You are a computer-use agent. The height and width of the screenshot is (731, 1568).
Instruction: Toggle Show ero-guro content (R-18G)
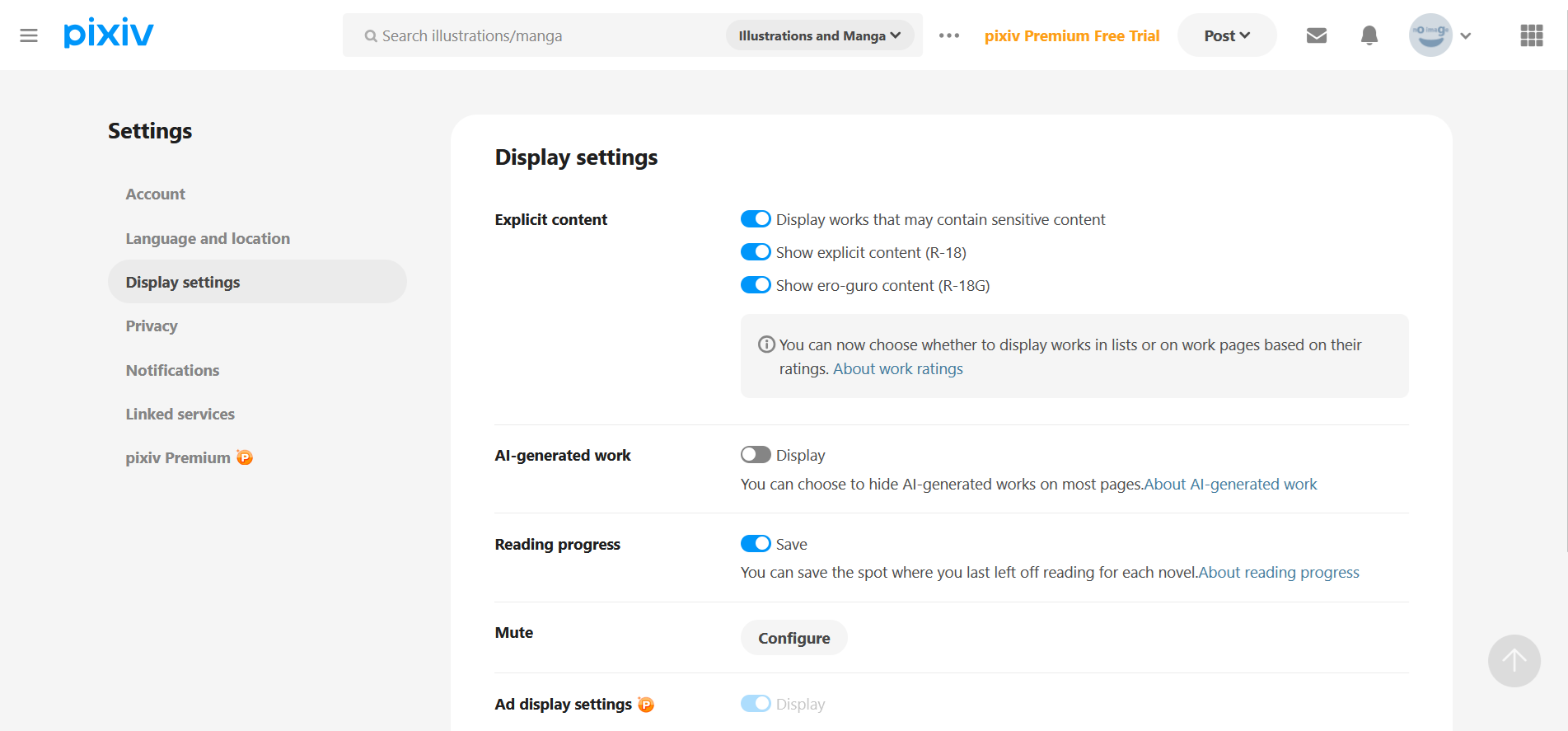(756, 285)
